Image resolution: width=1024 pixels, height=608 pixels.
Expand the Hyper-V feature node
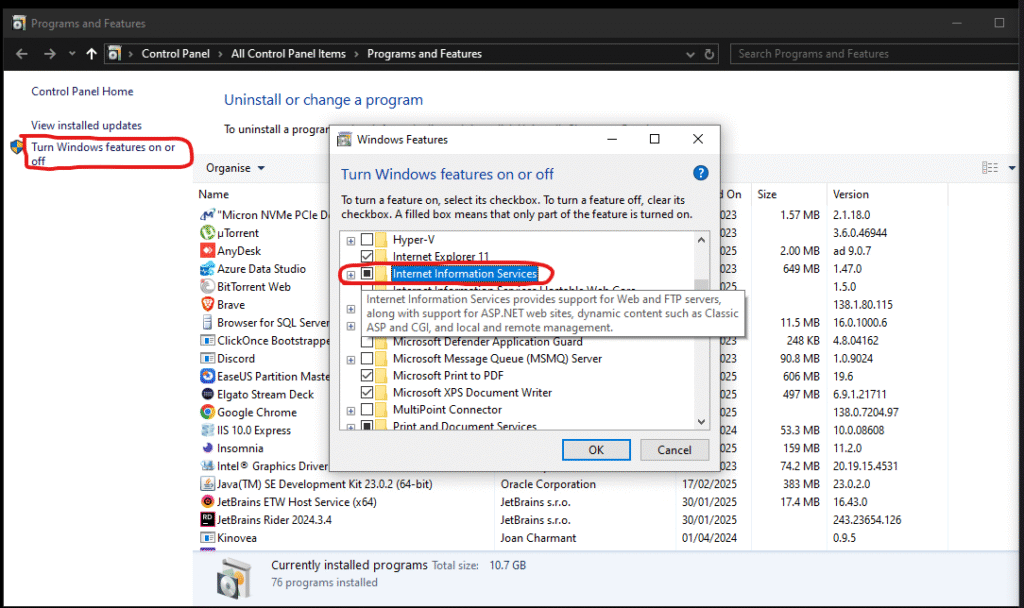tap(351, 241)
